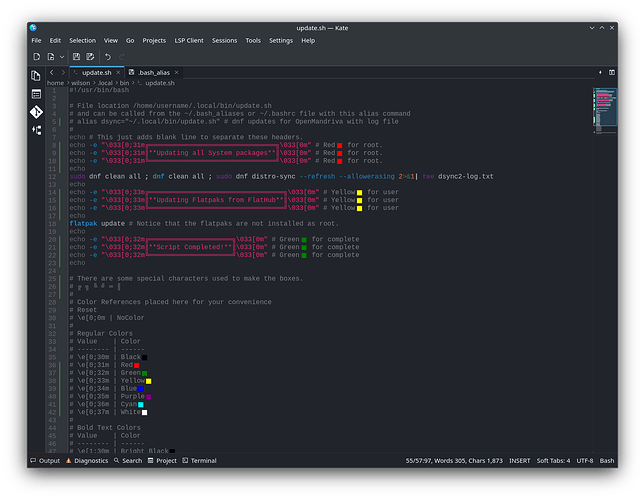Switch to the .bash_alias tab
Screen dimensions: 644x500
[154, 73]
